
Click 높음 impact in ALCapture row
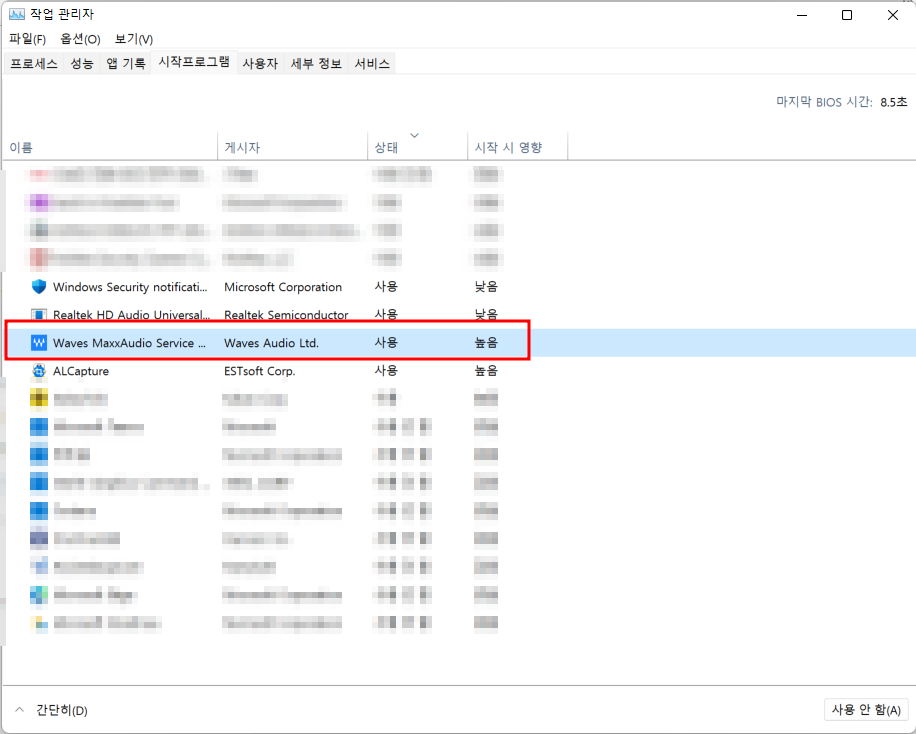[486, 371]
